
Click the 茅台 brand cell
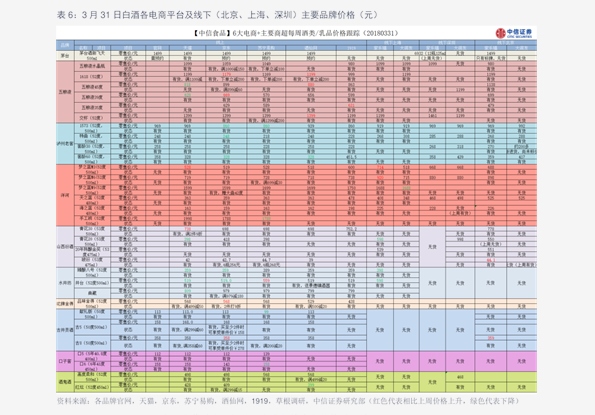(65, 56)
